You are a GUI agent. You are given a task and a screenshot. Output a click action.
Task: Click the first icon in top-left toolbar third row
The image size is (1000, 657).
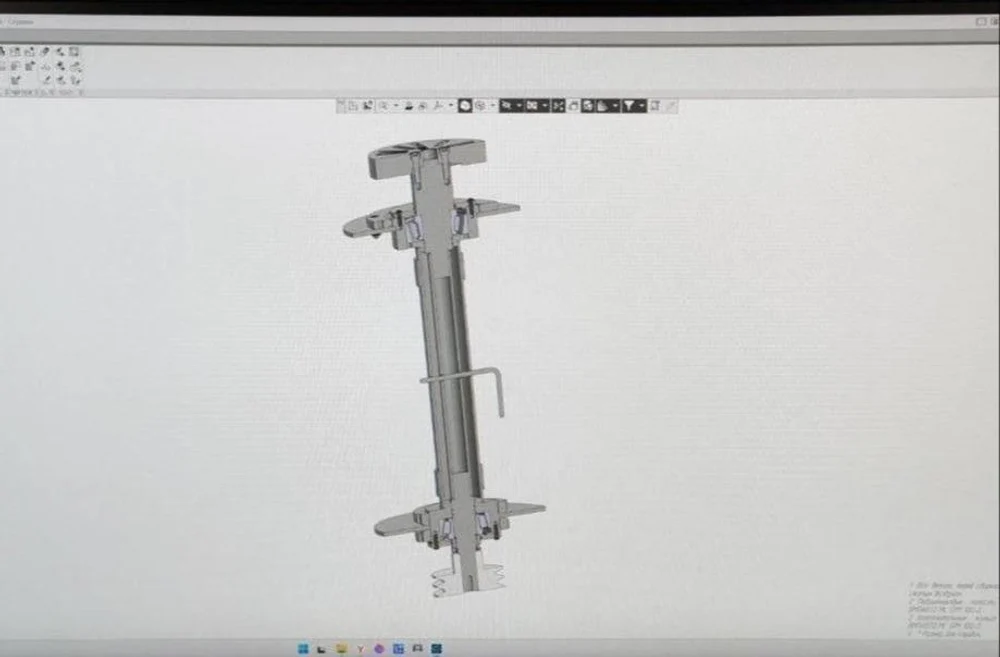14,80
